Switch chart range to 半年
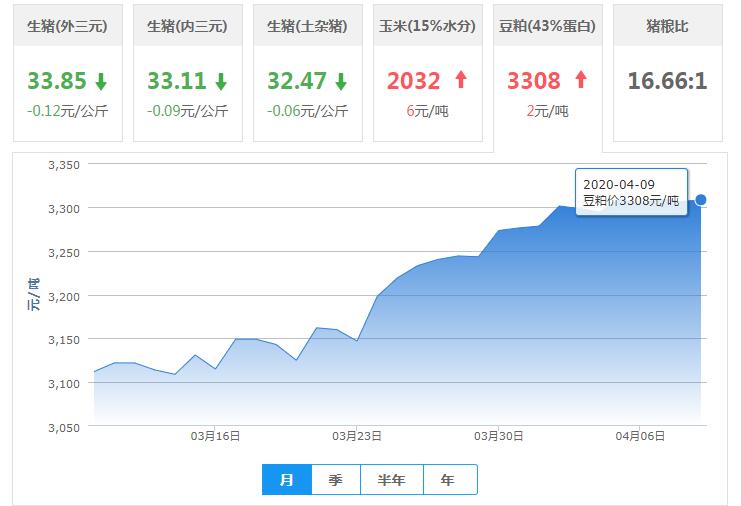The width and height of the screenshot is (741, 506). click(392, 480)
